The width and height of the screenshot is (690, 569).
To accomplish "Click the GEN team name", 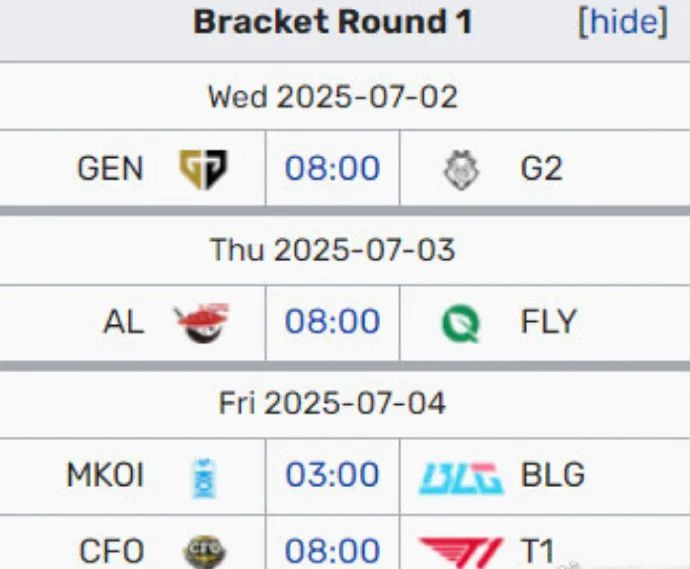I will coord(110,169).
